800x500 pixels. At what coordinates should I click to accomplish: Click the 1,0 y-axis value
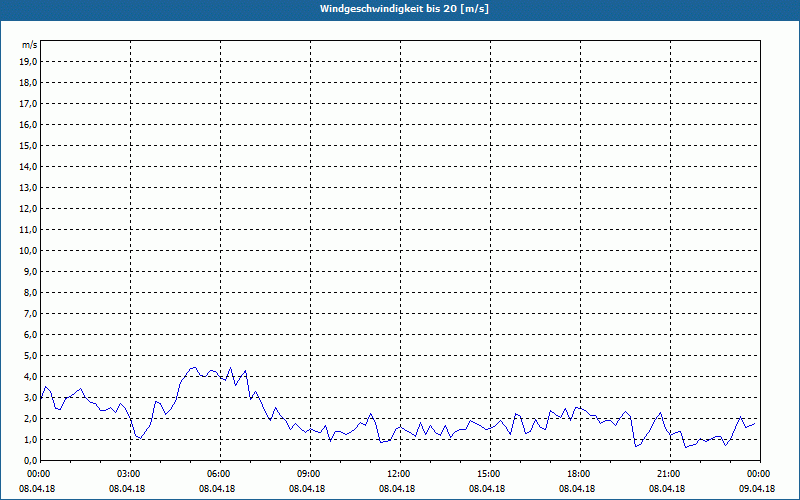click(31, 439)
